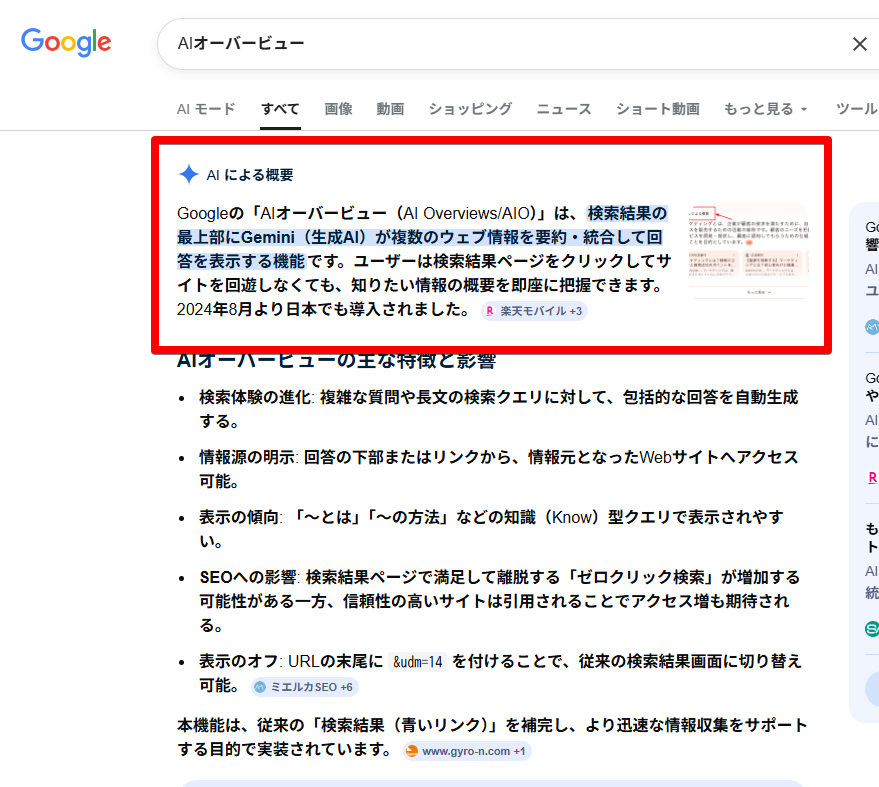This screenshot has height=787, width=879.
Task: Click the bullet text 検索体験の進化
Action: [x=255, y=397]
